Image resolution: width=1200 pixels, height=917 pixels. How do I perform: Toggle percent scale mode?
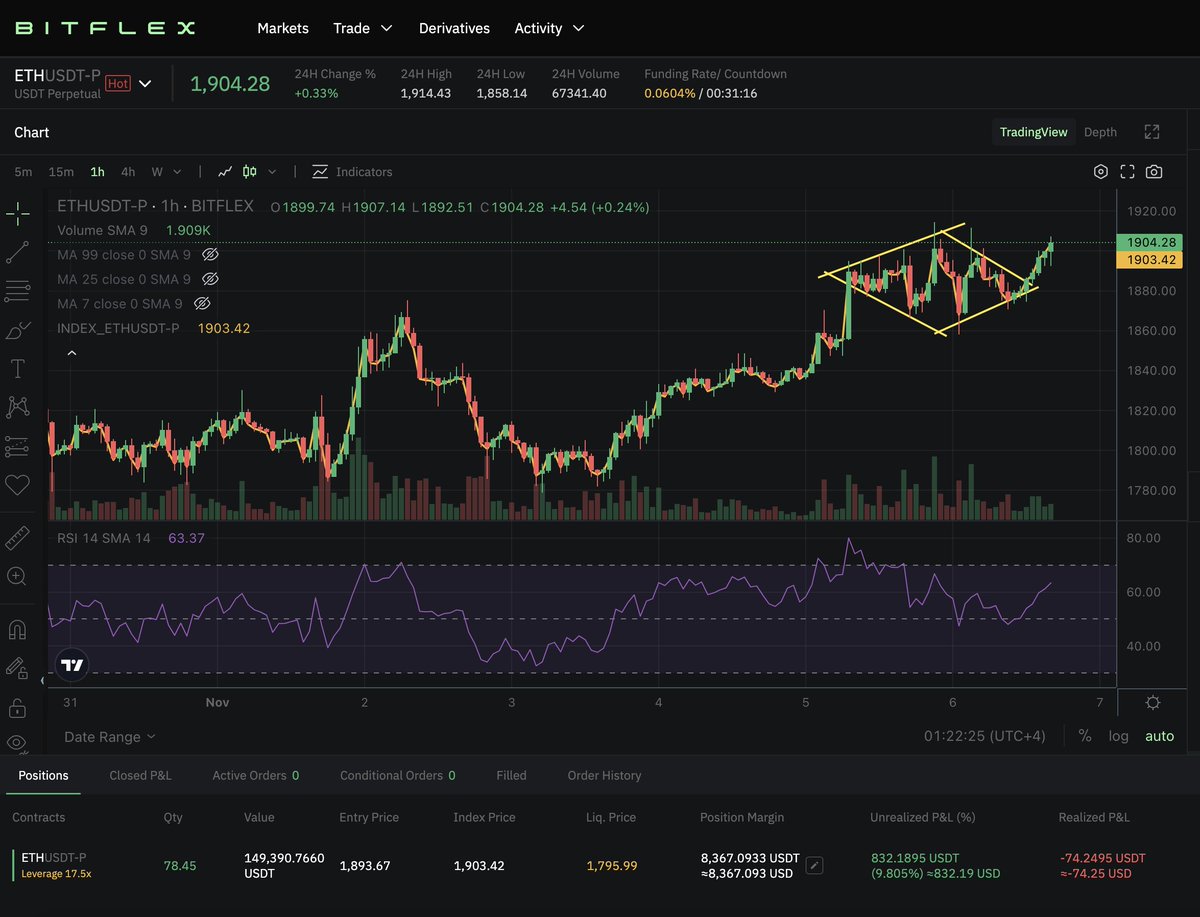pos(1085,736)
